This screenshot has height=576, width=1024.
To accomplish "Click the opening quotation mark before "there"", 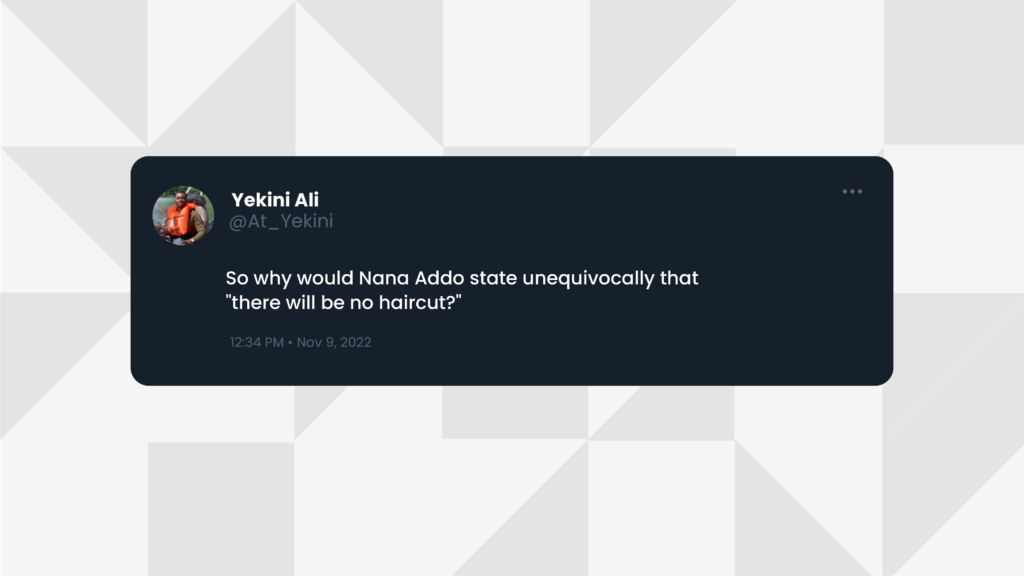I will click(229, 297).
